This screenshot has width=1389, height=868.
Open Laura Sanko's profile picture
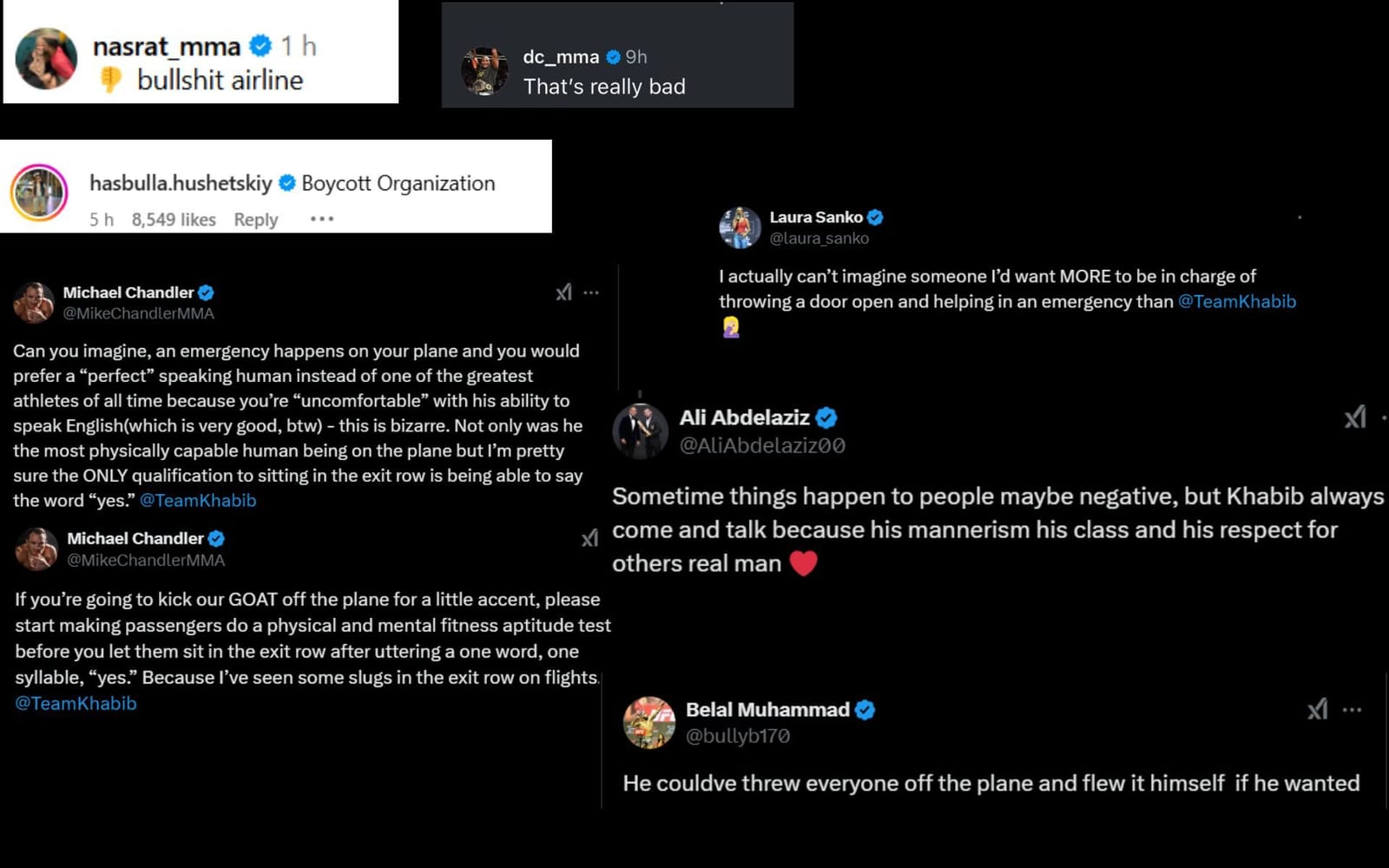coord(741,226)
